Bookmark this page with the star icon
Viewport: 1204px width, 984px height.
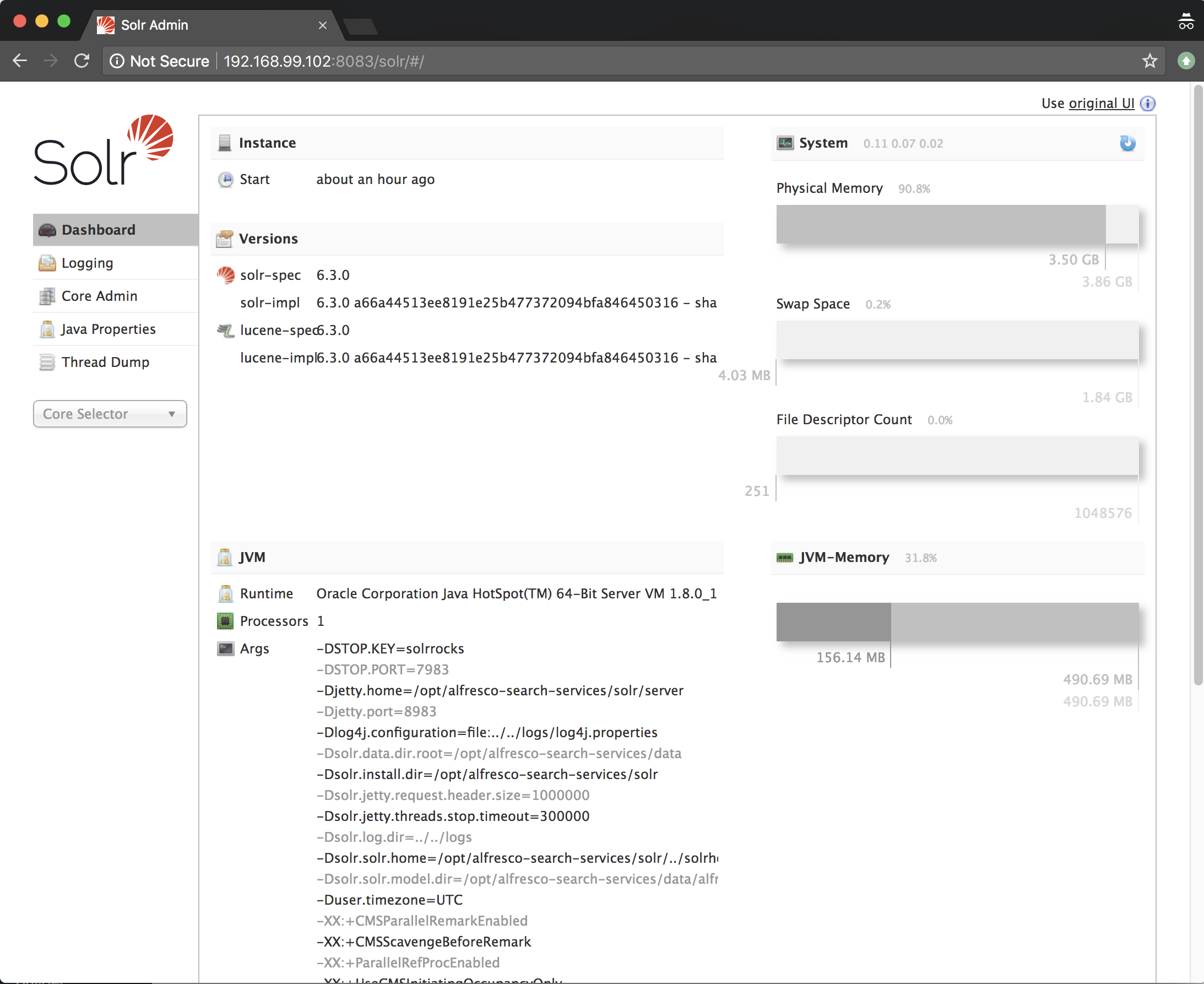click(1149, 61)
